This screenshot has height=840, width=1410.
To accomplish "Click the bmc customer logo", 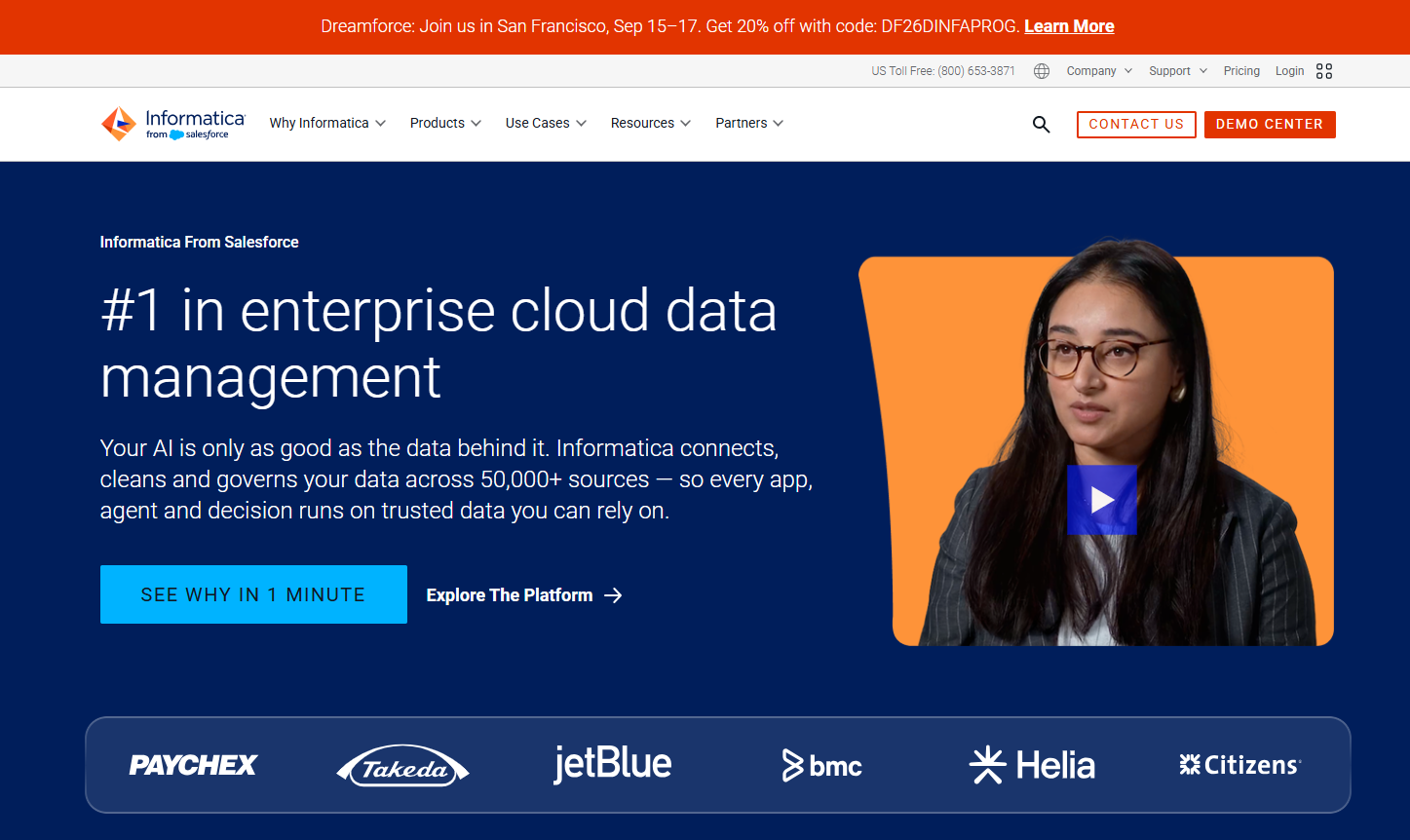I will click(822, 766).
